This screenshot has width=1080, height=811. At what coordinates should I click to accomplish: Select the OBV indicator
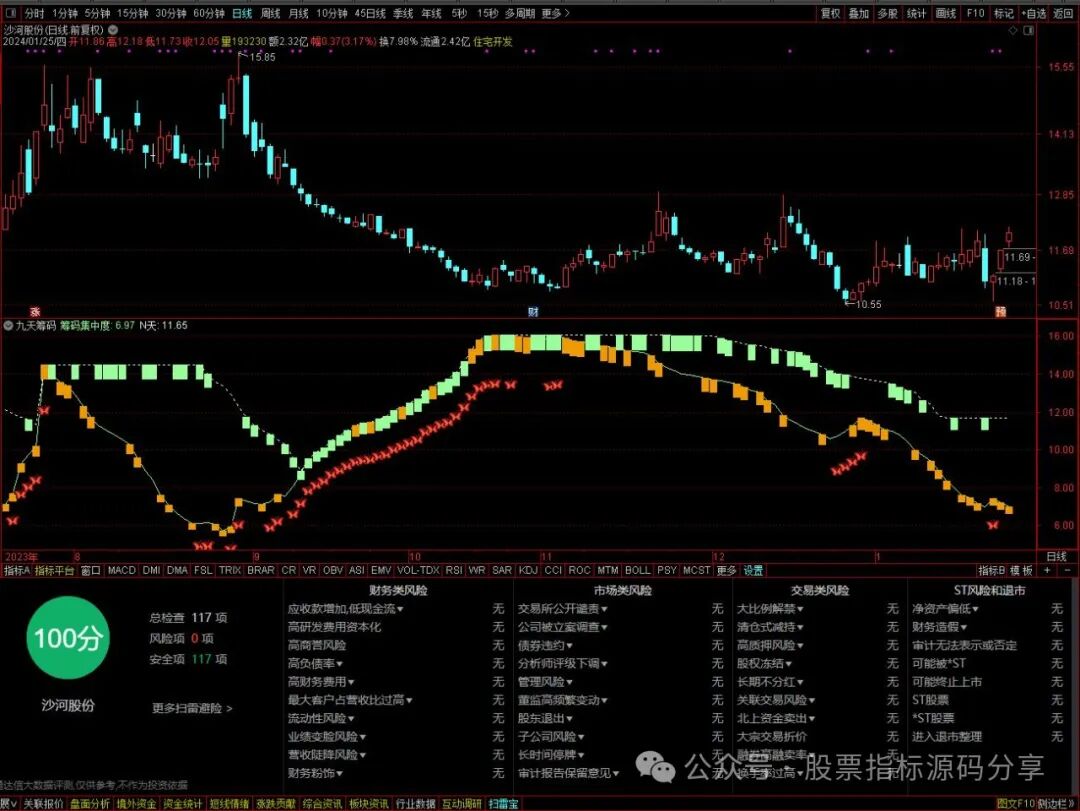tap(333, 571)
